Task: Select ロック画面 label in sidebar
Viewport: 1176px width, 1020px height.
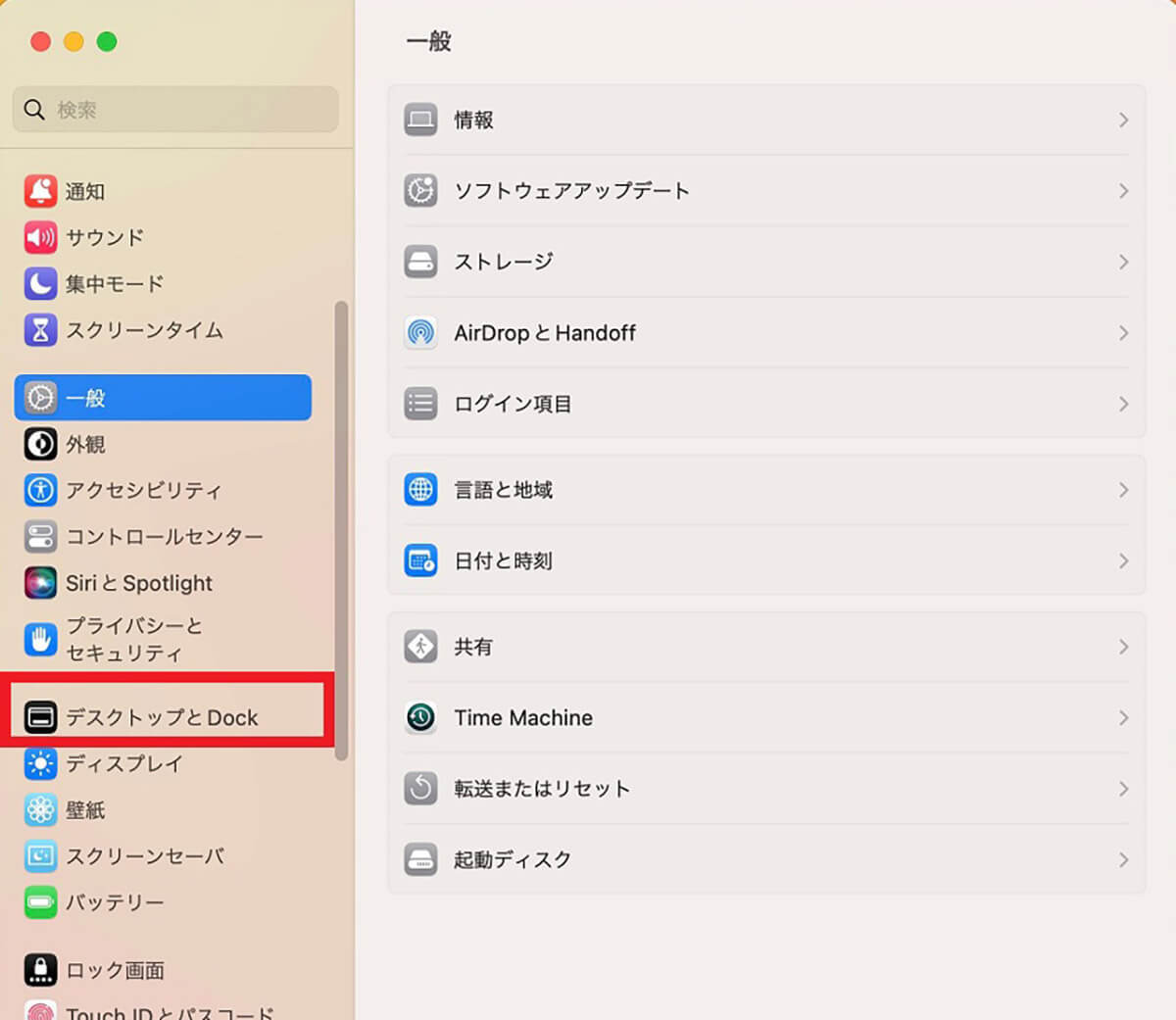Action: click(115, 970)
